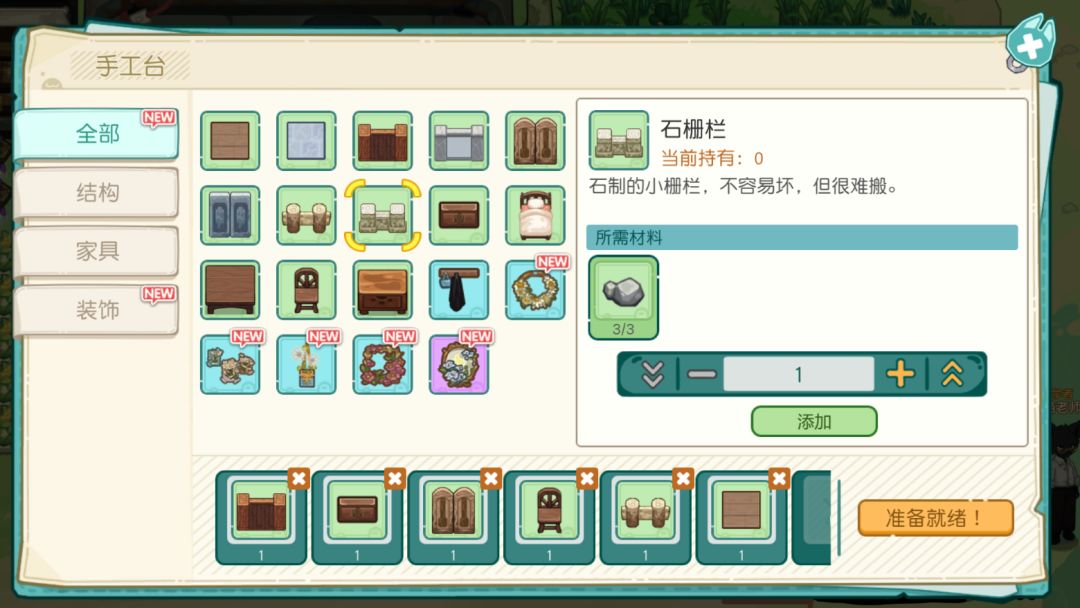Viewport: 1080px width, 608px height.
Task: Choose the blue double door recipe
Action: click(230, 215)
